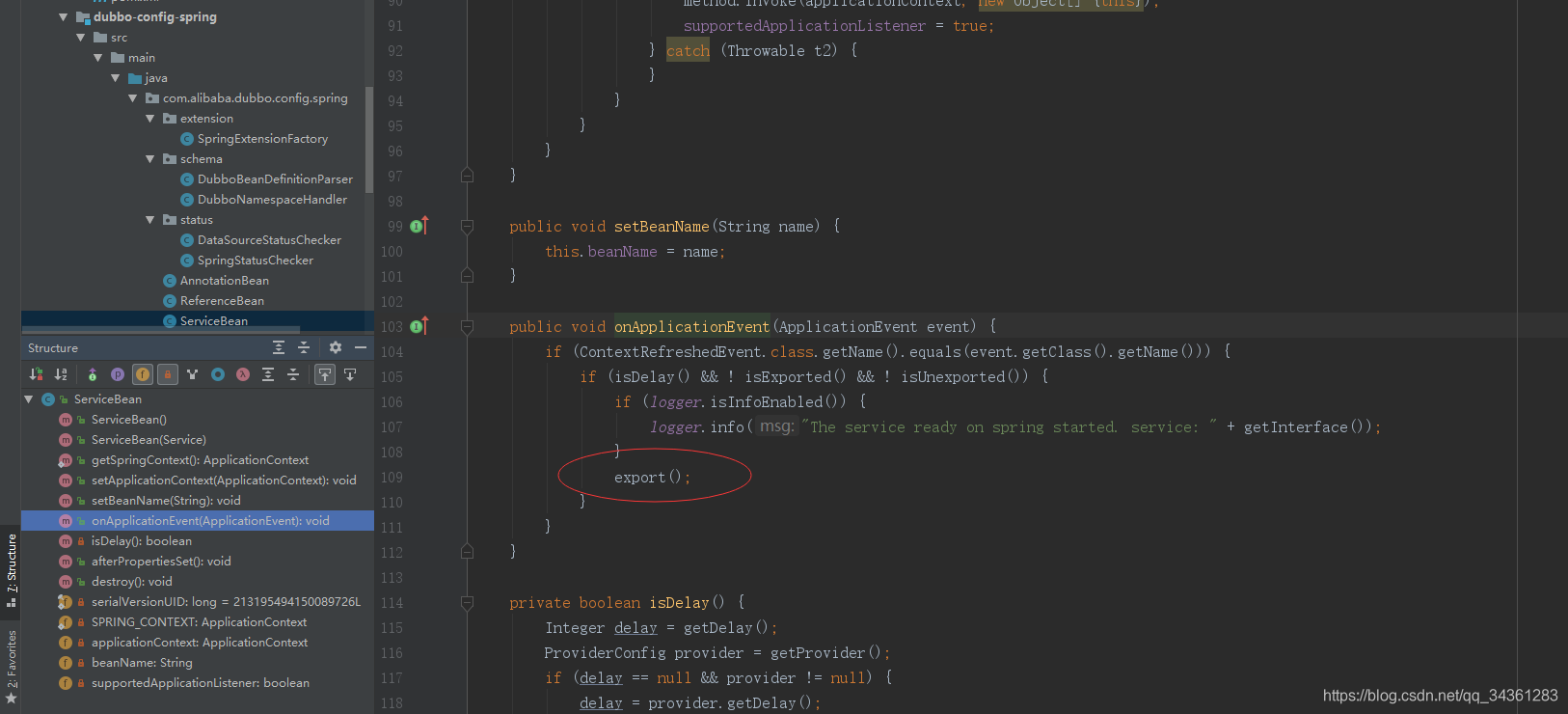This screenshot has height=714, width=1568.
Task: Select ReferenceBean in project tree
Action: tap(222, 301)
